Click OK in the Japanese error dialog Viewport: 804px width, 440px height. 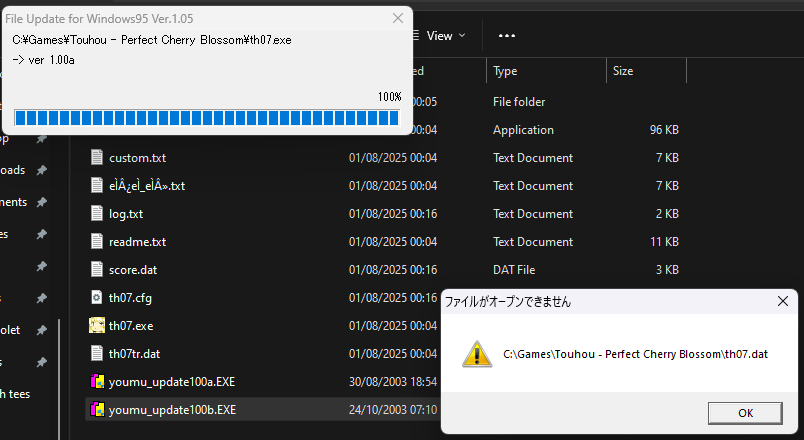[745, 413]
